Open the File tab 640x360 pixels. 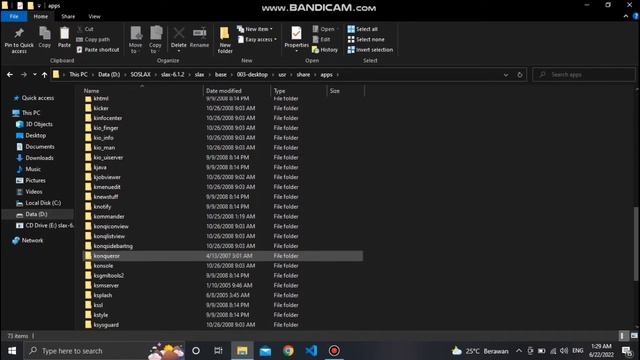click(14, 16)
